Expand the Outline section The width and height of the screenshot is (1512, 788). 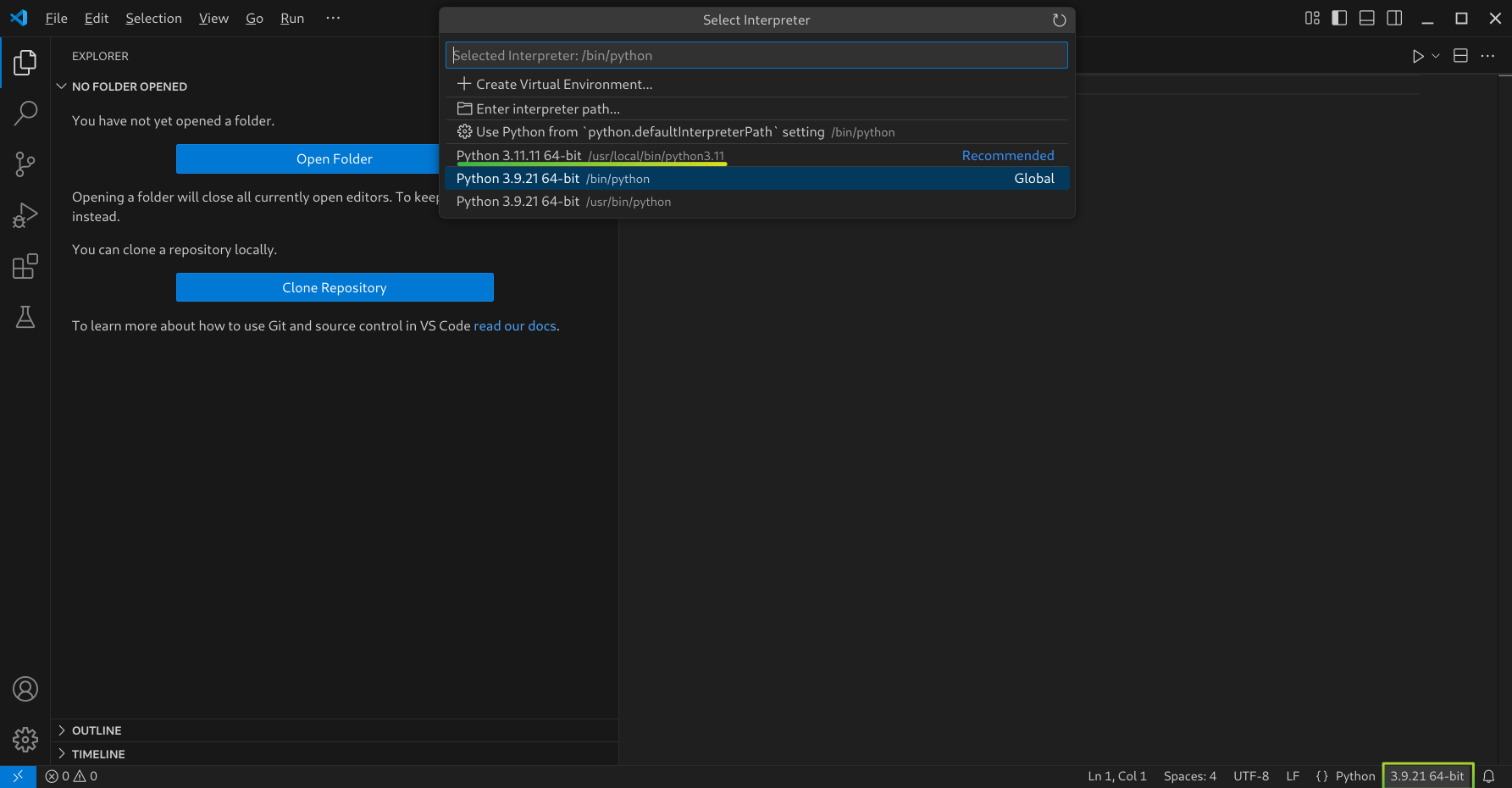click(335, 730)
